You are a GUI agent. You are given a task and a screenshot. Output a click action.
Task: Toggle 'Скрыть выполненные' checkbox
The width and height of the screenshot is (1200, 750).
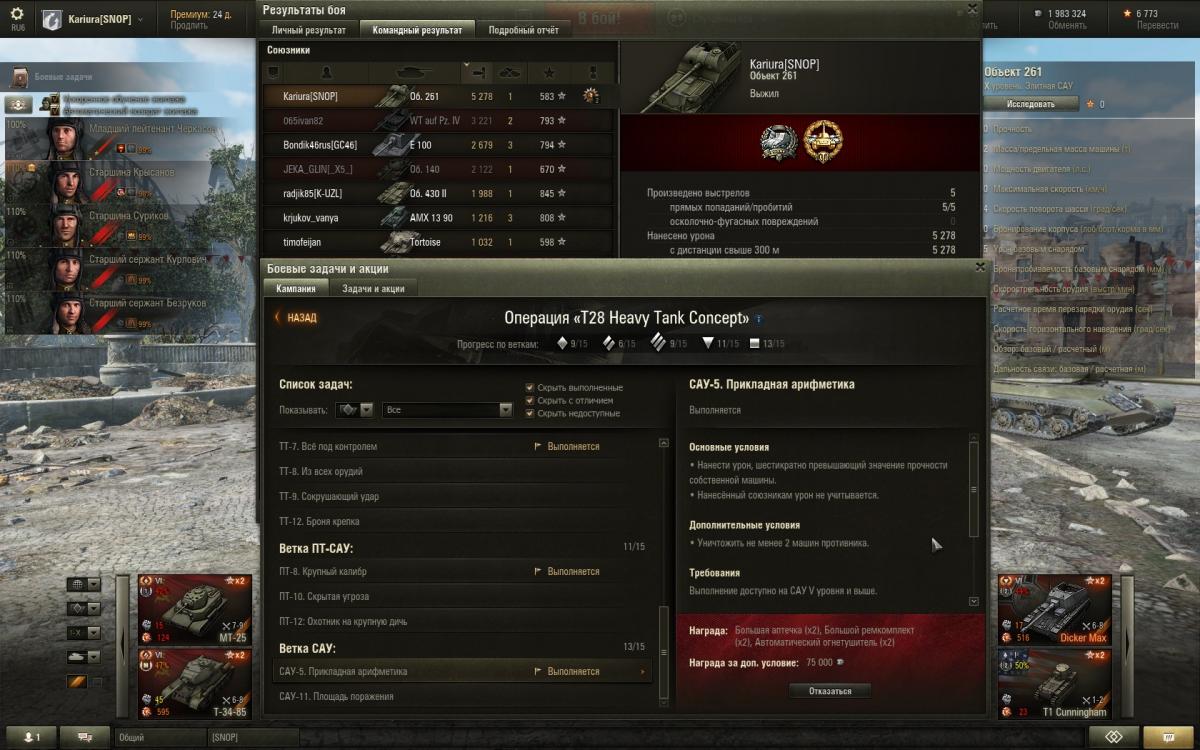pyautogui.click(x=530, y=387)
